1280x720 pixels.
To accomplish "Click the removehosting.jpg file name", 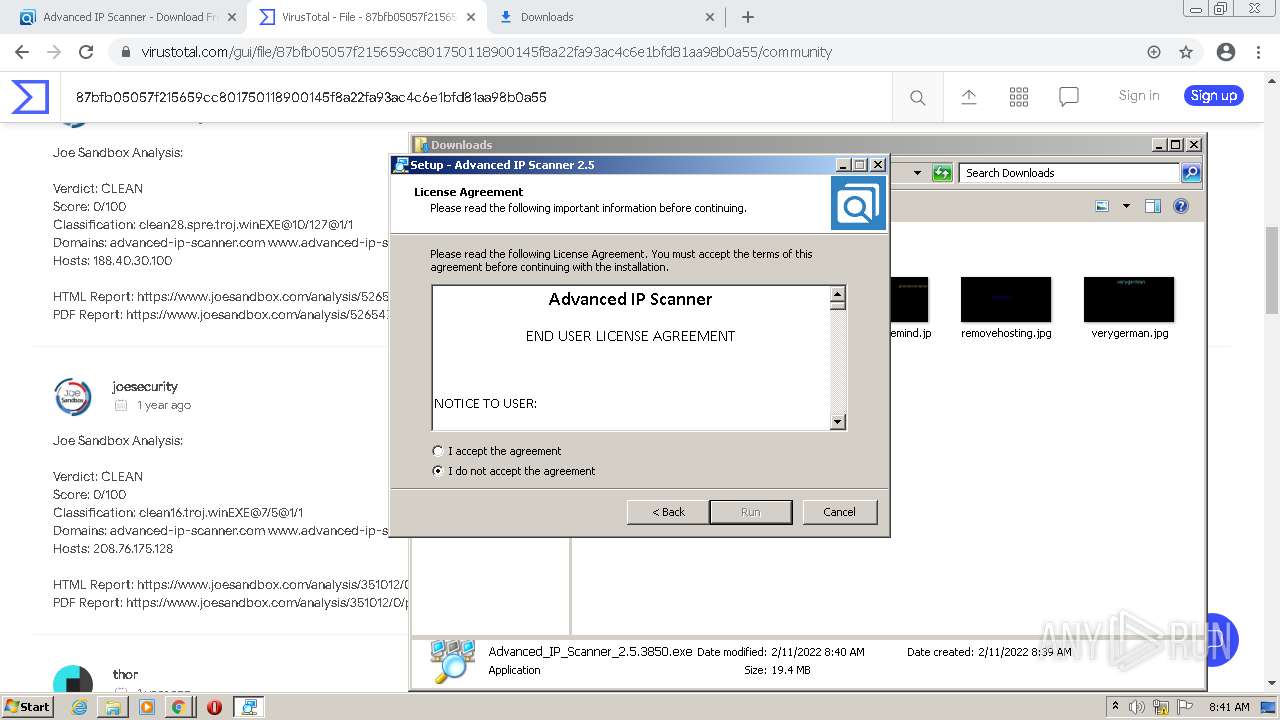I will [x=1006, y=333].
